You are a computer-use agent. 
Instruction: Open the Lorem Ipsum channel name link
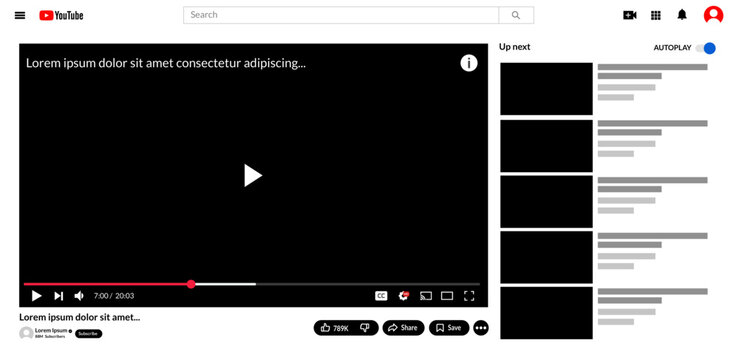coord(51,330)
